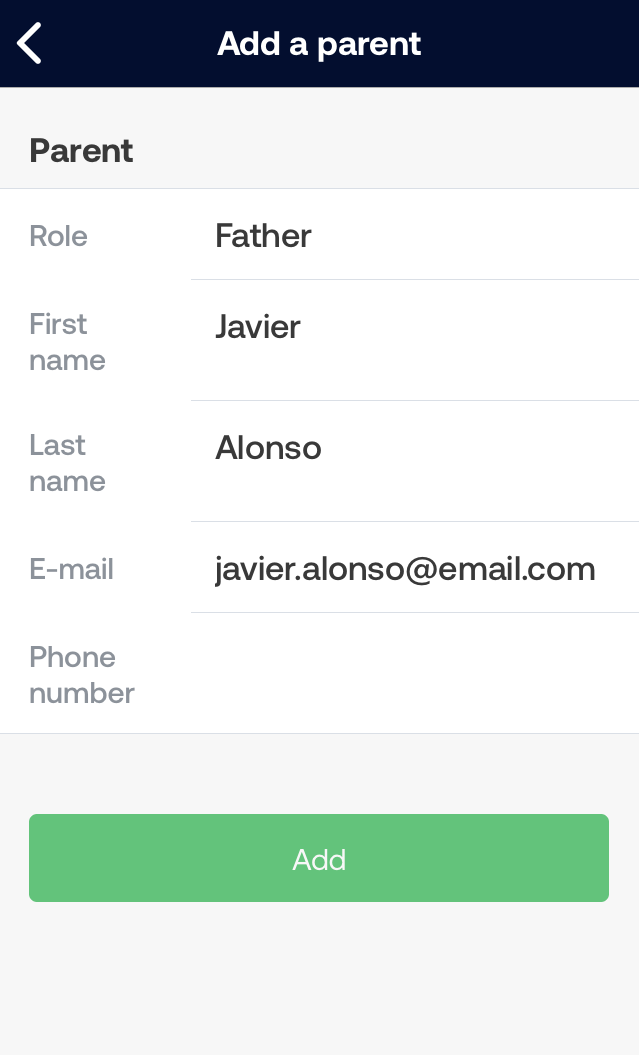Click the "First name" field label
This screenshot has width=639, height=1055.
[67, 342]
